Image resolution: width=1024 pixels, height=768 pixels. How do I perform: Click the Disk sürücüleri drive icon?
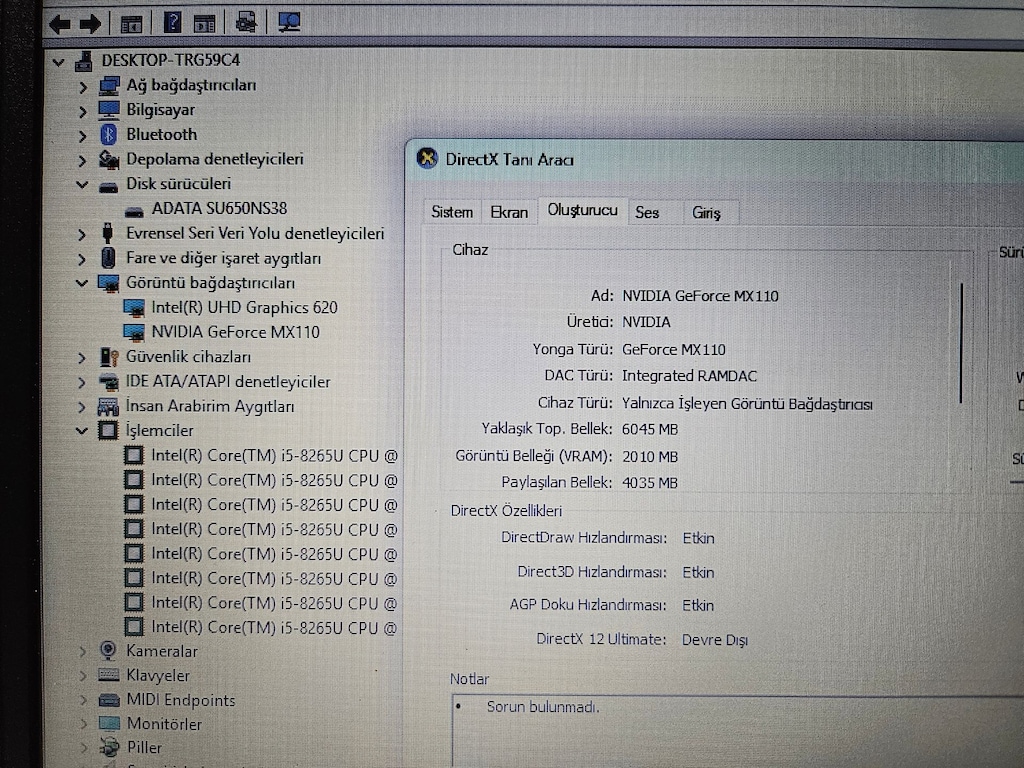pos(108,187)
